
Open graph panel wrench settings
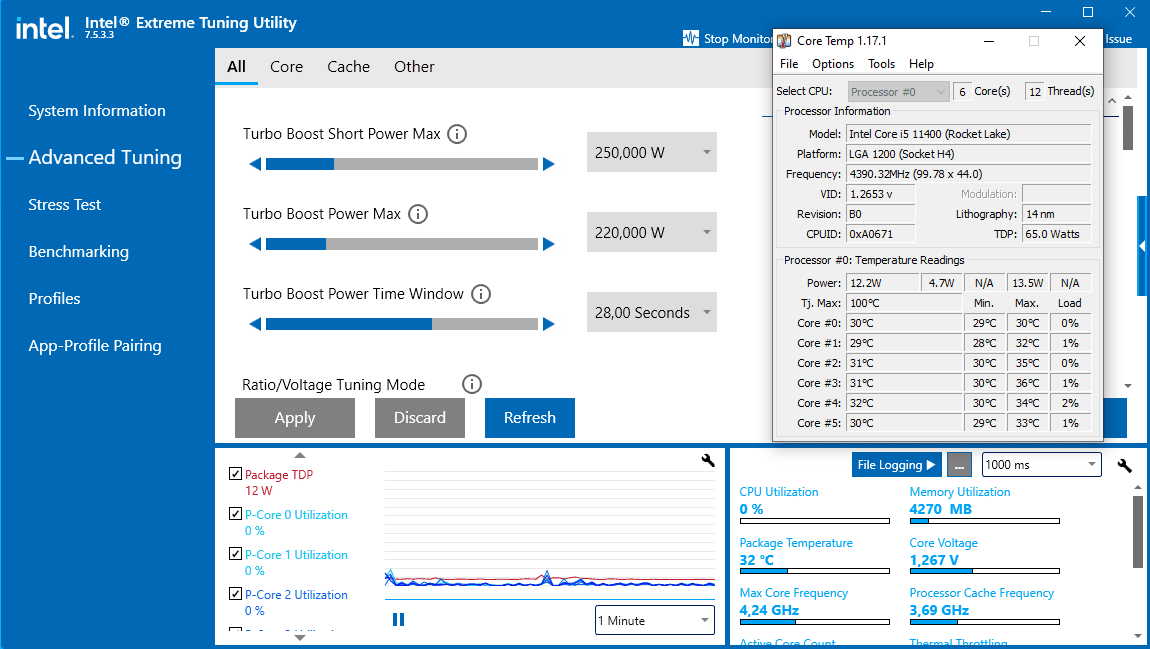tap(708, 461)
